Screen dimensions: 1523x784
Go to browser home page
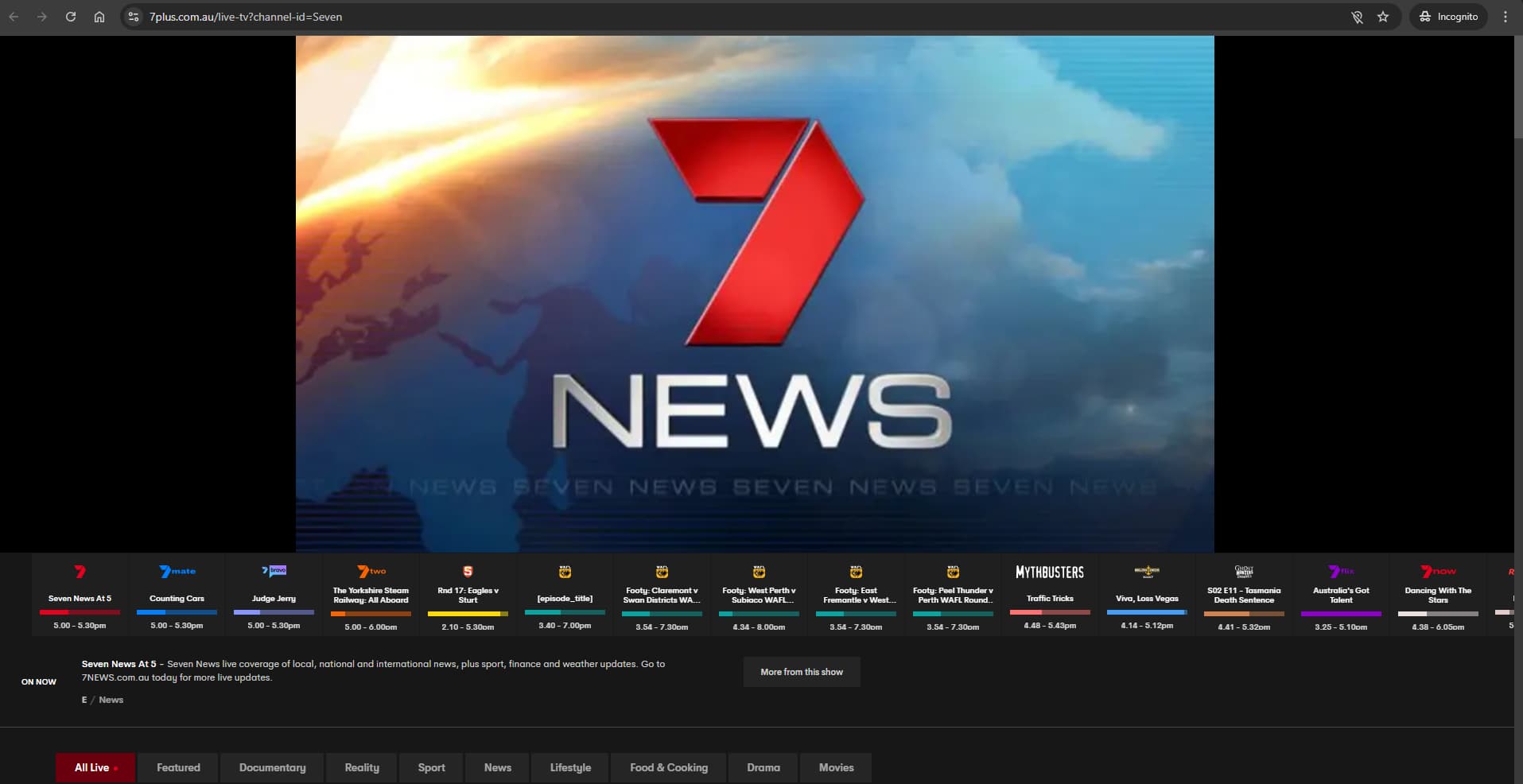[99, 17]
